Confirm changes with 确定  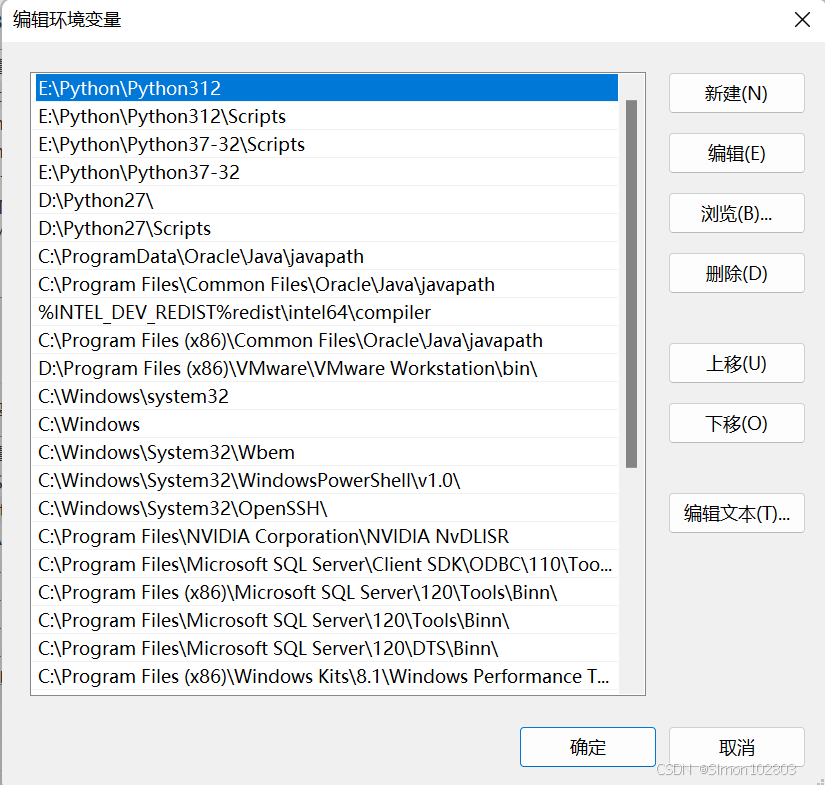click(588, 747)
